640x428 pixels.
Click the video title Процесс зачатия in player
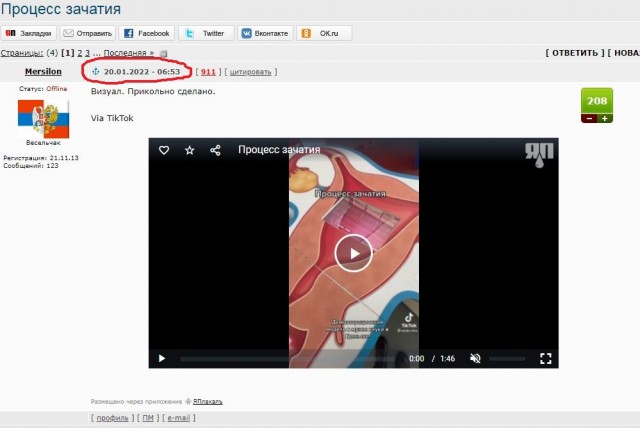click(x=279, y=150)
